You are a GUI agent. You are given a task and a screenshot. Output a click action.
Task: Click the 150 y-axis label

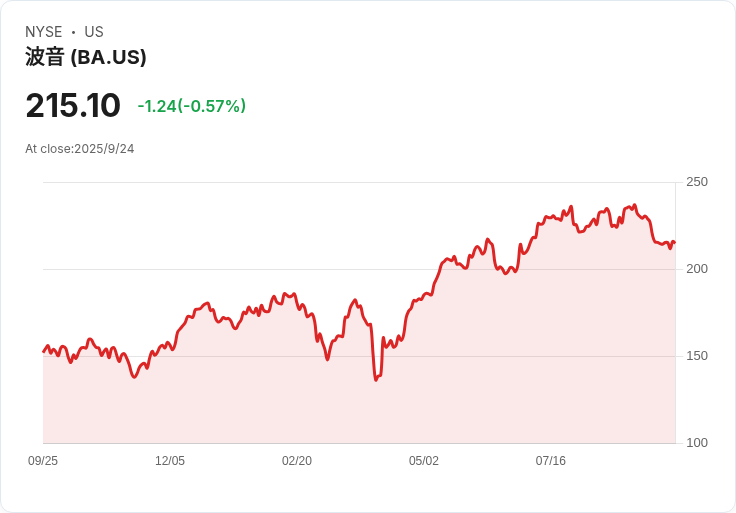[x=696, y=356]
